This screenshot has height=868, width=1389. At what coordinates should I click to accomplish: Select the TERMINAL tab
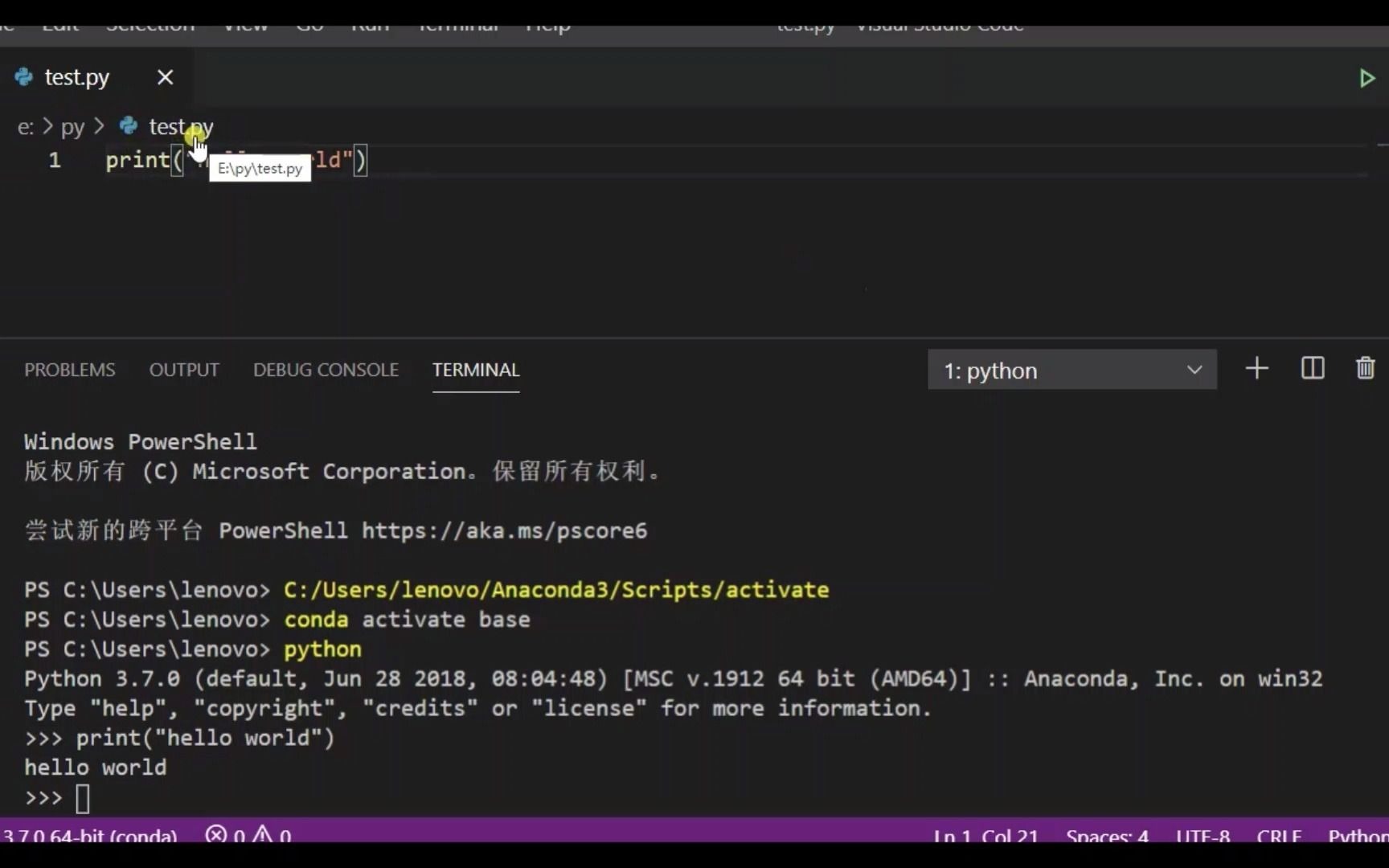(x=476, y=370)
